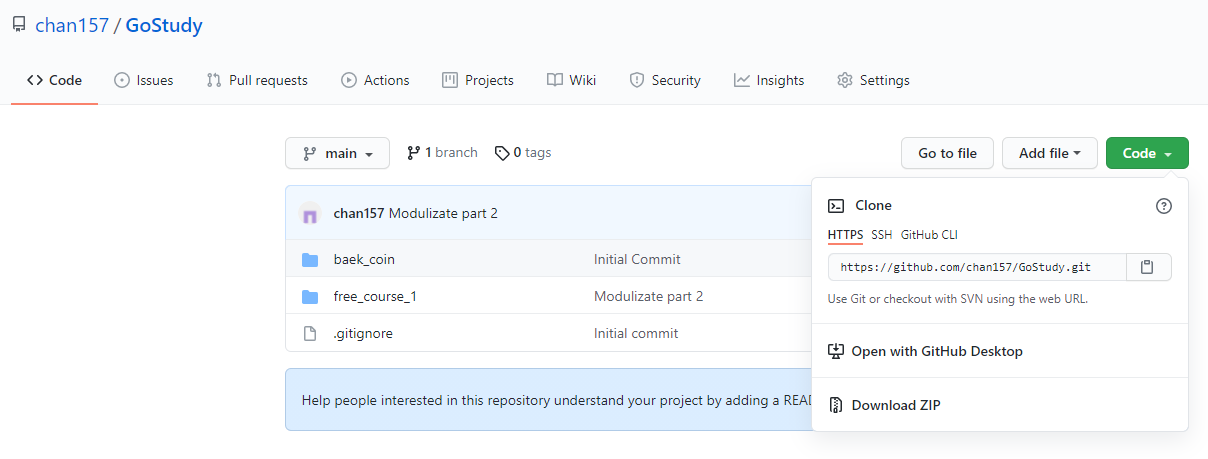Click the branch icon inside main button
Screen dimensions: 1208x459
[x=310, y=154]
